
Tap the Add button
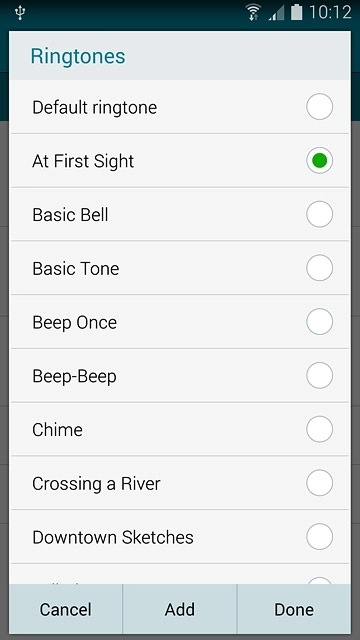180,609
